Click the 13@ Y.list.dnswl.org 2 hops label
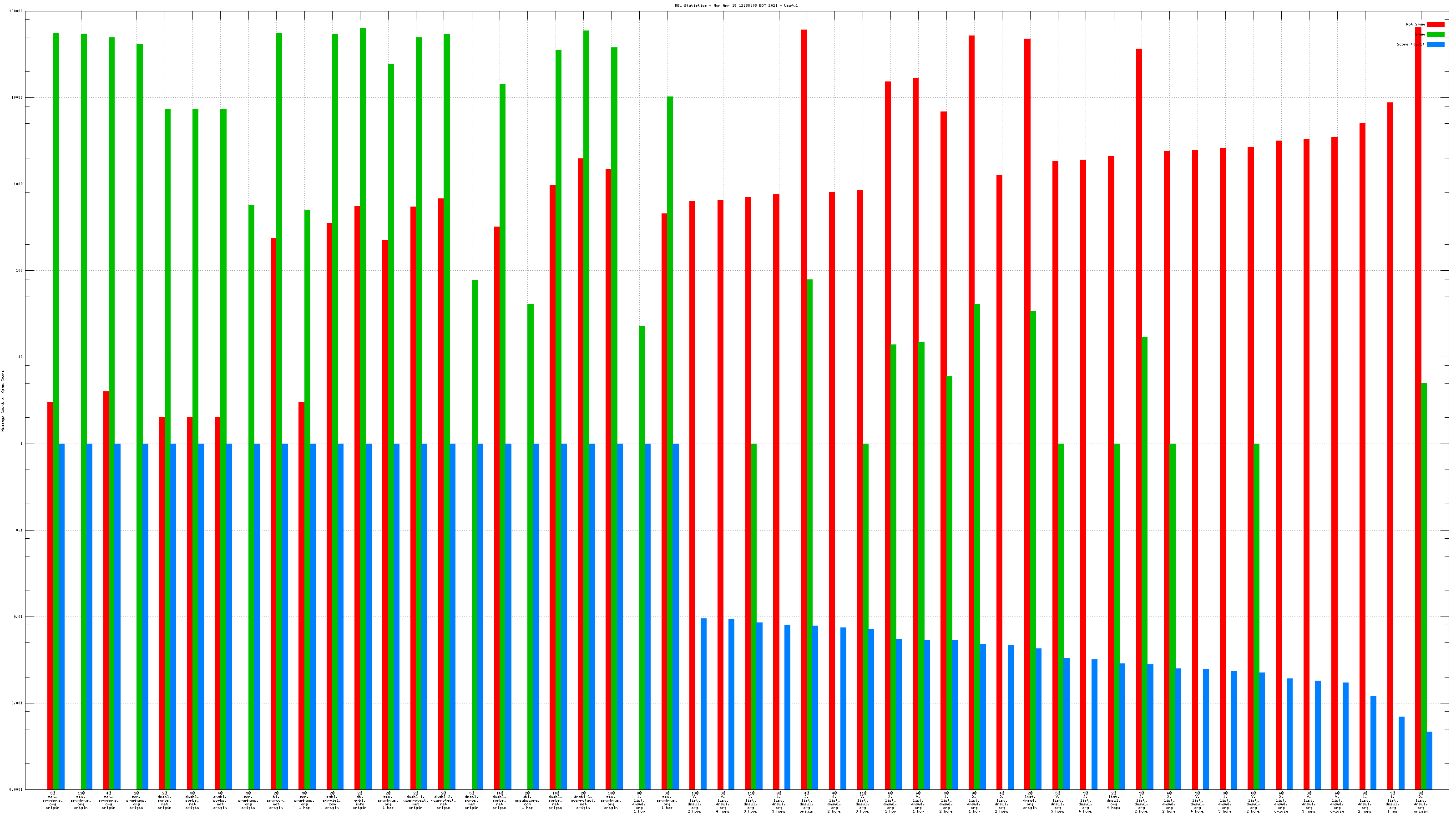1456x819 pixels. [x=695, y=802]
